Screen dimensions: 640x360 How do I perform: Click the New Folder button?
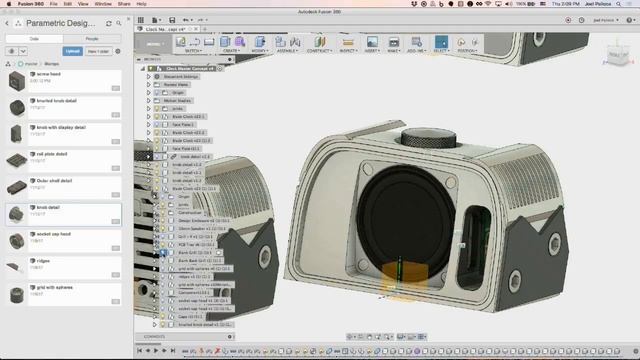pyautogui.click(x=98, y=51)
